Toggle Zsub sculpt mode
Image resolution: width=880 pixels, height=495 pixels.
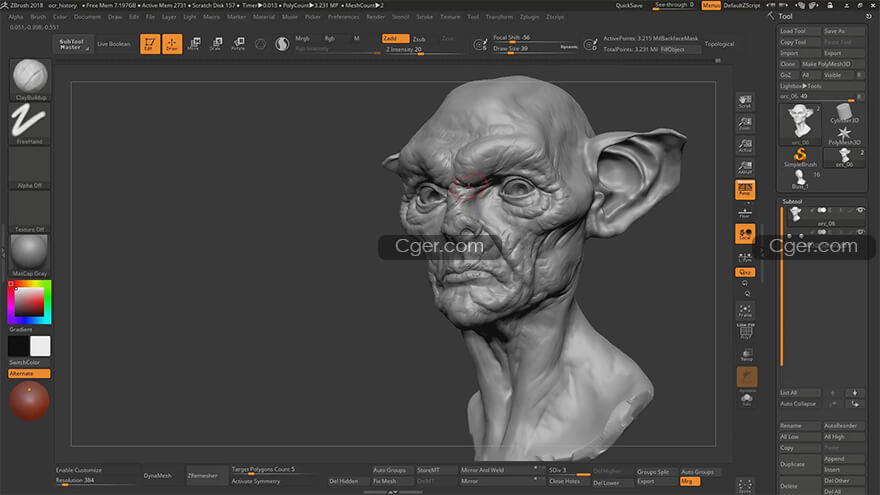pos(420,39)
